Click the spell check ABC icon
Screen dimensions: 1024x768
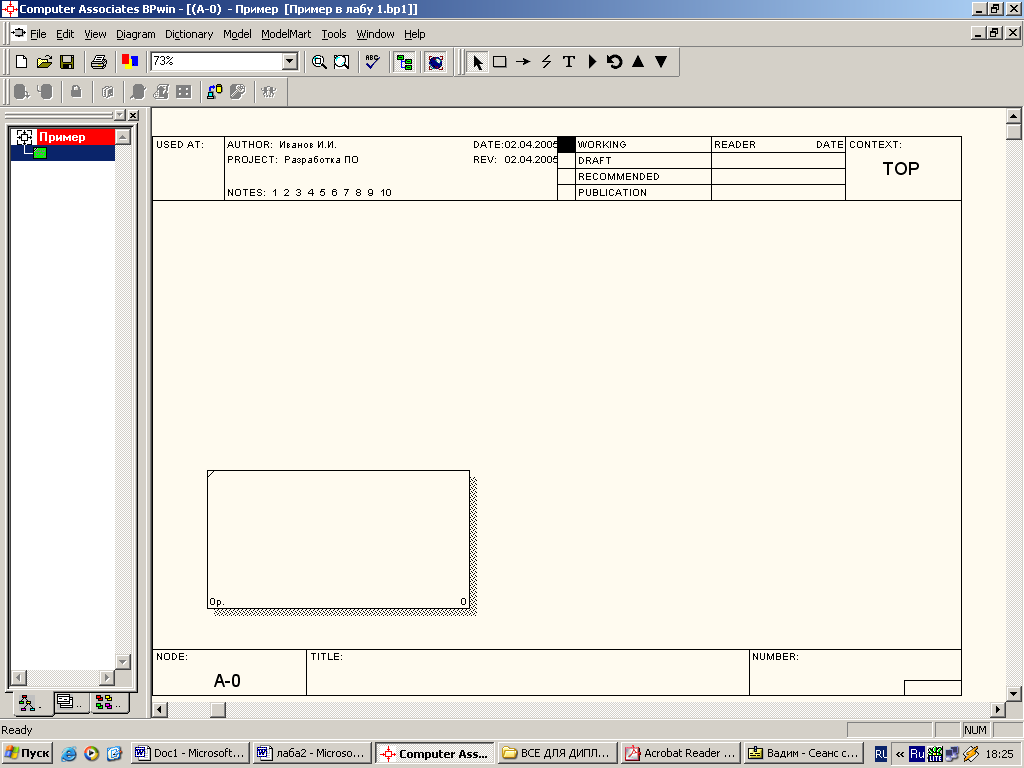[372, 62]
